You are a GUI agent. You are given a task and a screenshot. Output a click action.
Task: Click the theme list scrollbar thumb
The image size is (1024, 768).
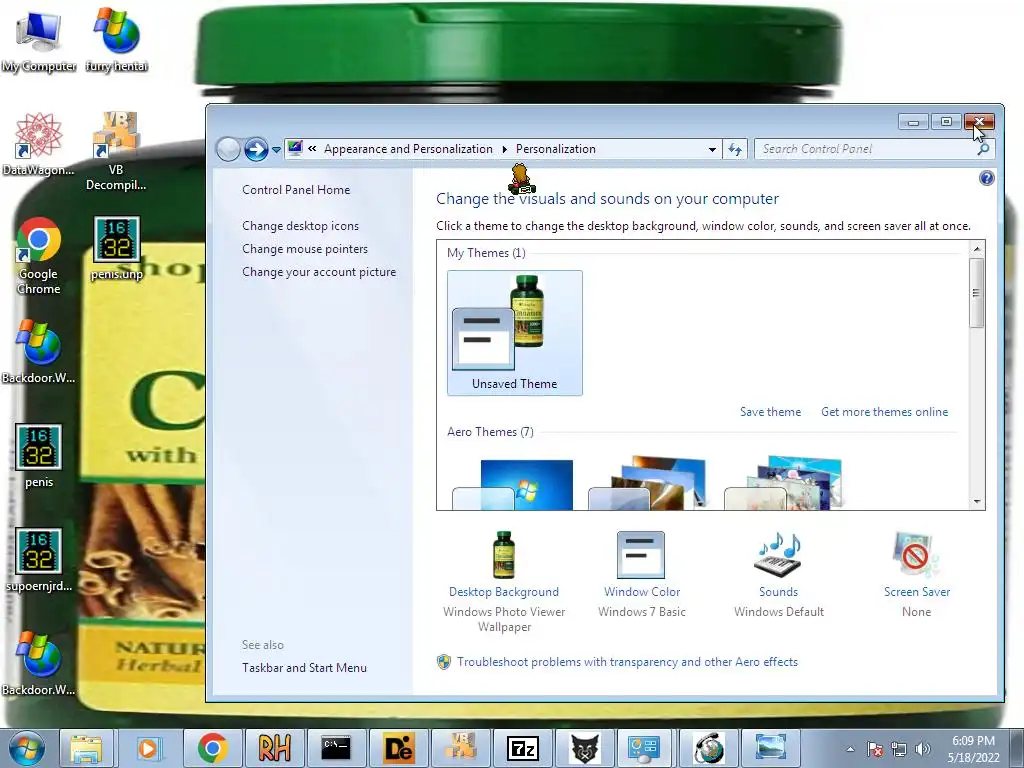(x=977, y=293)
